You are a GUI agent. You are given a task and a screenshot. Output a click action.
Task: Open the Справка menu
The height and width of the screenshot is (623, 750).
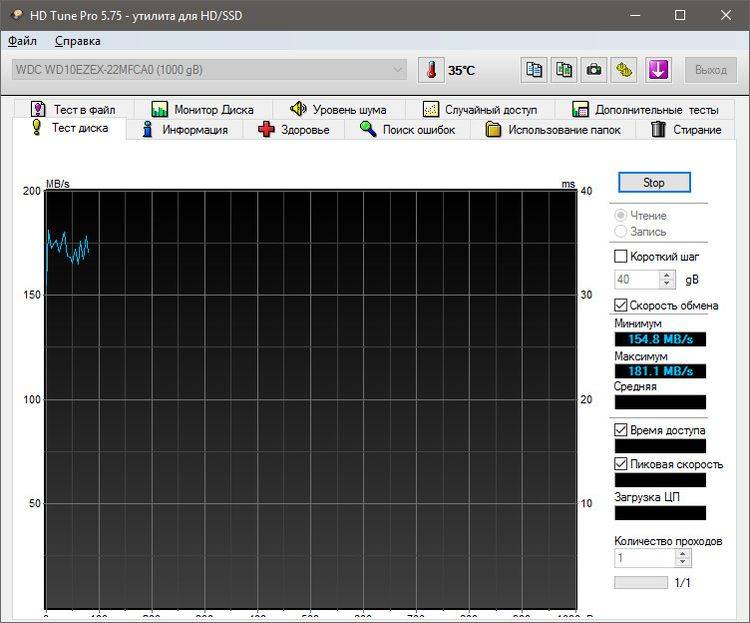point(77,41)
